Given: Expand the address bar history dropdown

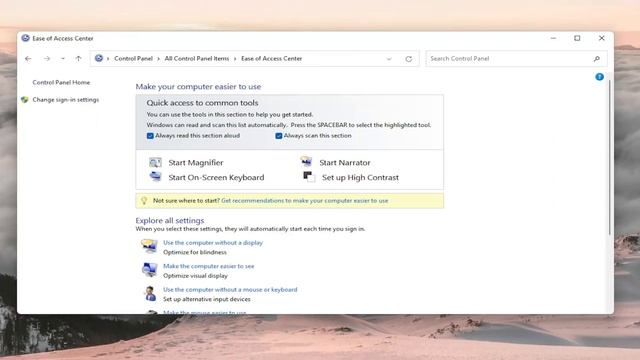Looking at the screenshot, I should 389,59.
